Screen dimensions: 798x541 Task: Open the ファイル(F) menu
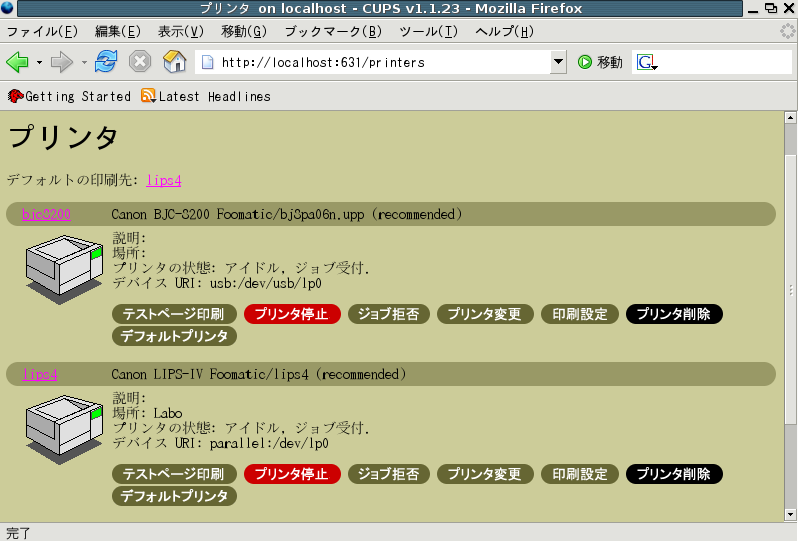42,32
